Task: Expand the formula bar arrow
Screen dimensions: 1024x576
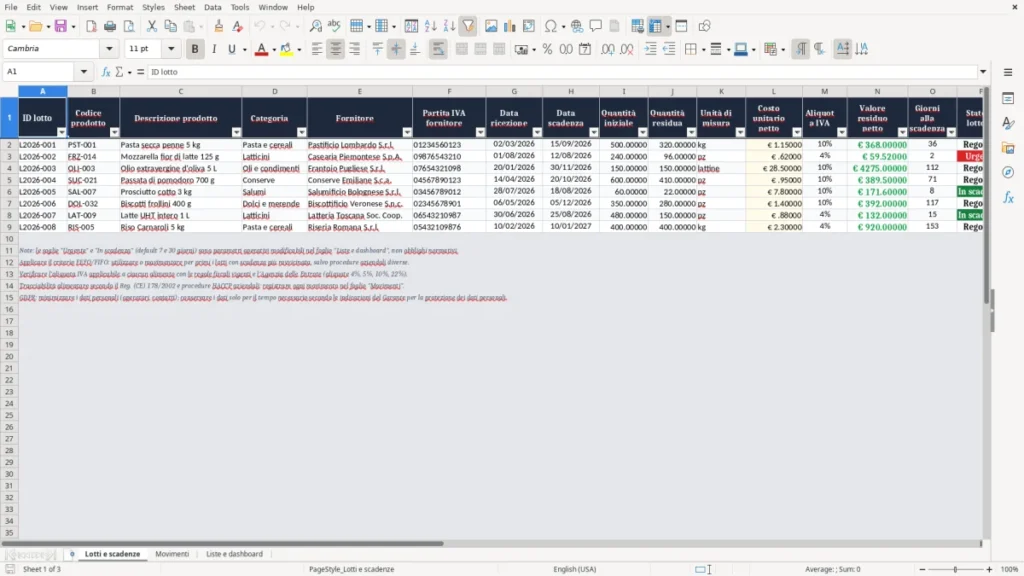Action: (983, 72)
